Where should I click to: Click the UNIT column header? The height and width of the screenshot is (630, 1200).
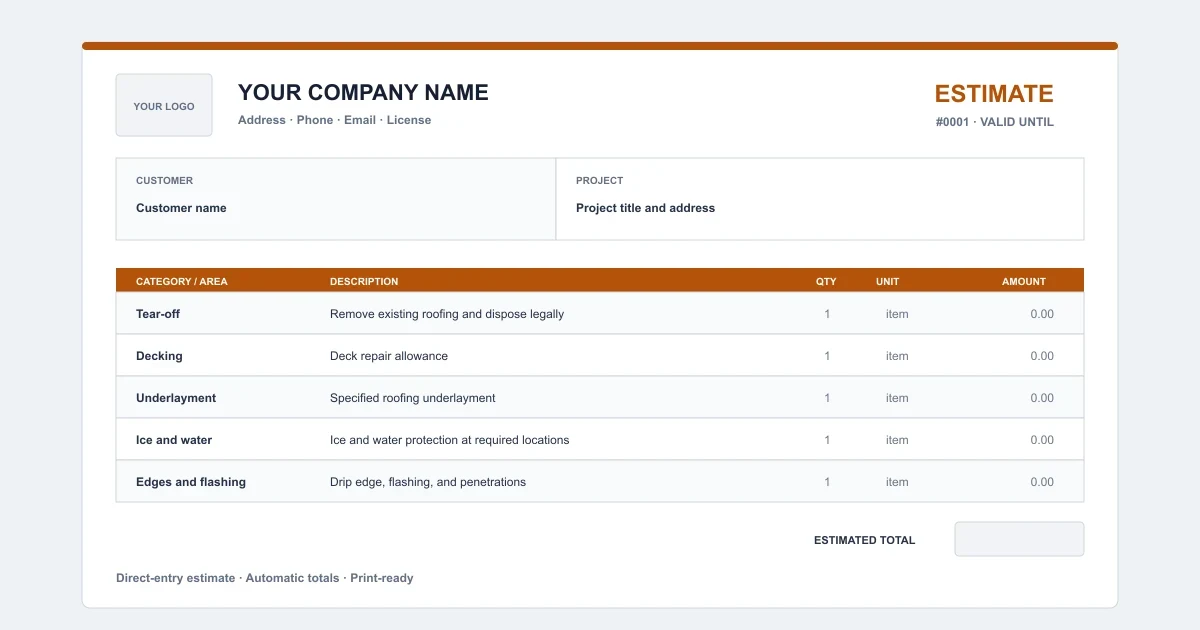click(x=887, y=282)
